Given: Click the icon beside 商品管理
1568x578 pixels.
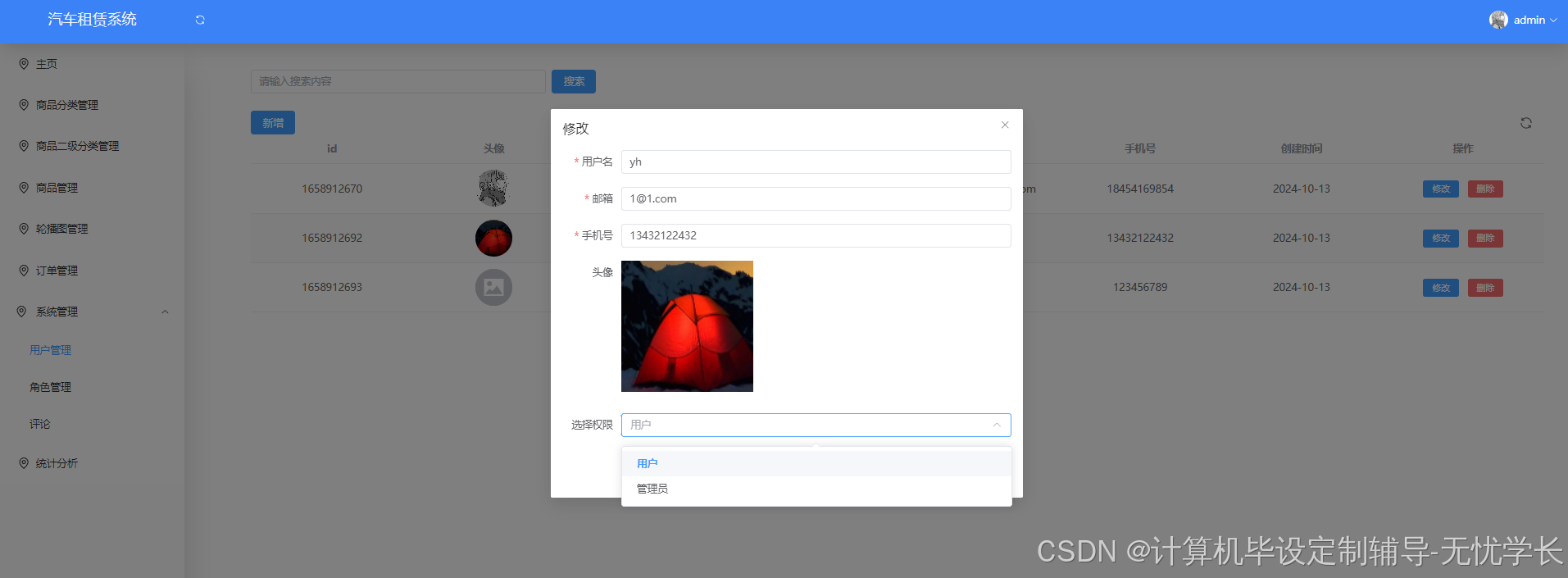Looking at the screenshot, I should click(24, 187).
